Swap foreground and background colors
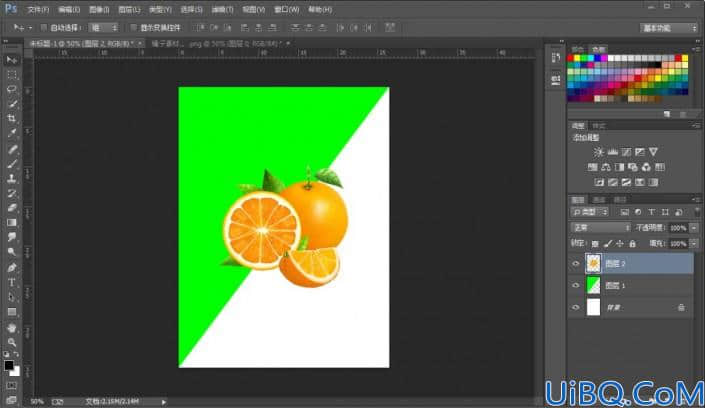 click(x=16, y=354)
